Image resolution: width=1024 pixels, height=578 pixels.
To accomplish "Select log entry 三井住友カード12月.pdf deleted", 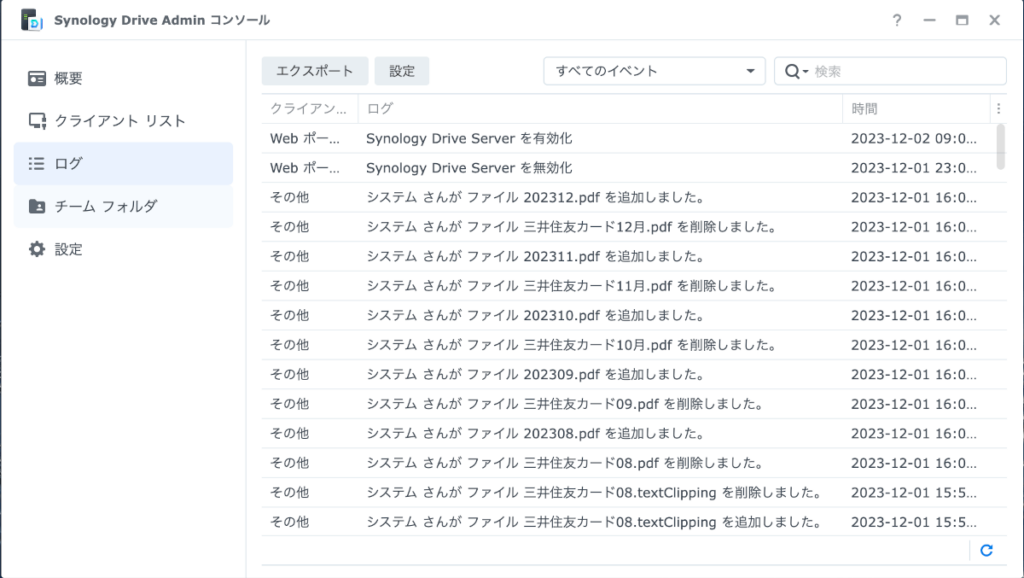I will (633, 227).
